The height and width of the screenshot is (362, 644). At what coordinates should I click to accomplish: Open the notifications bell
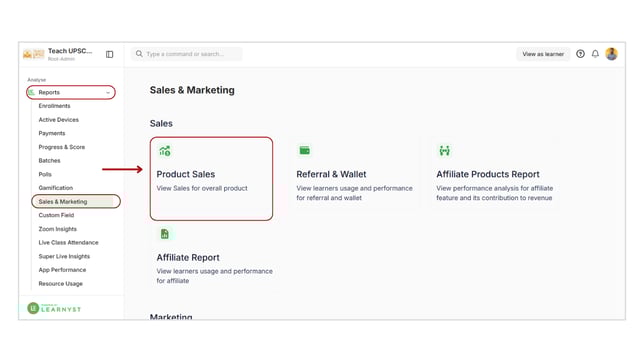coord(595,54)
